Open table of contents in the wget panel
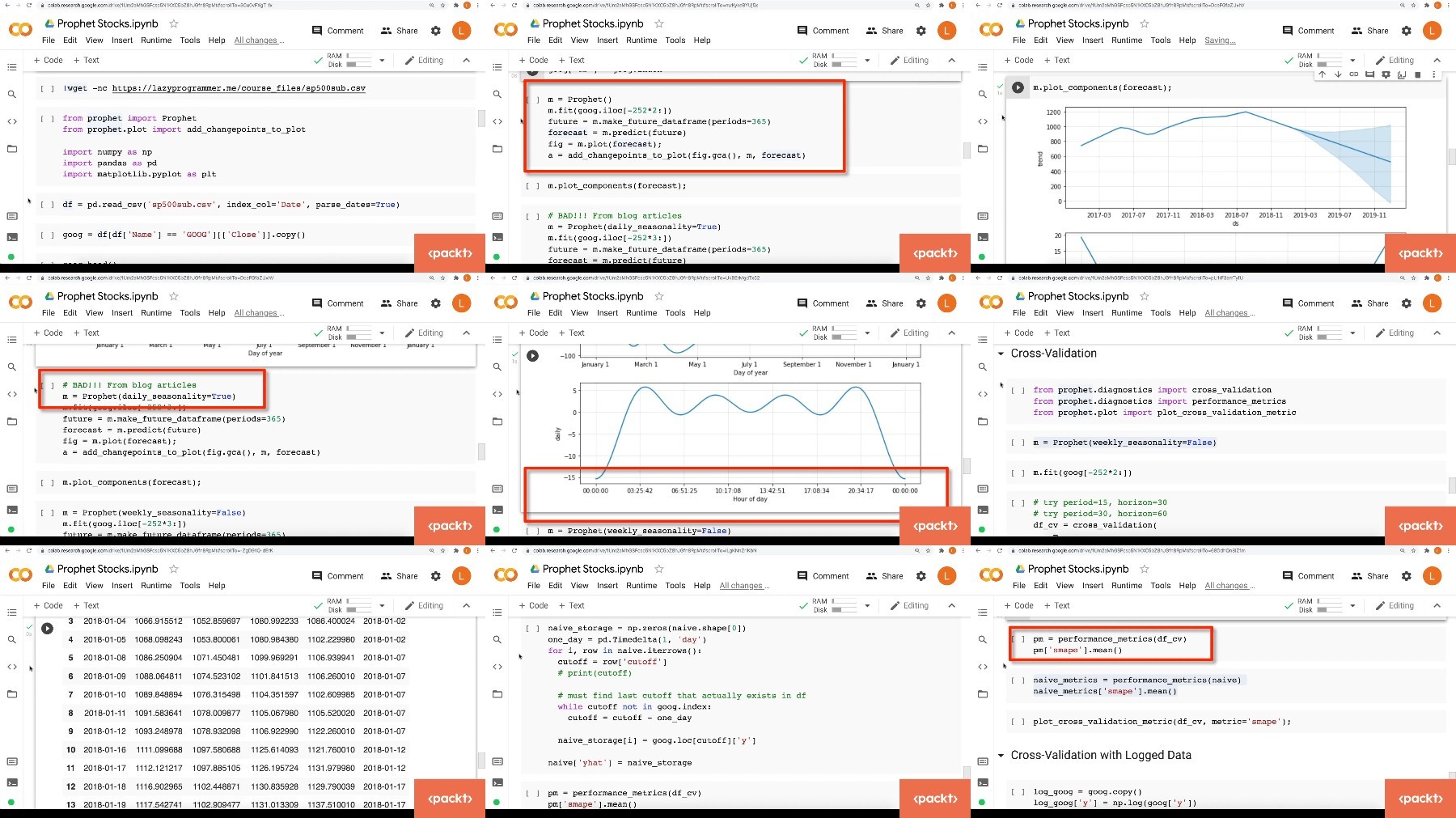This screenshot has width=1456, height=818. click(x=11, y=67)
